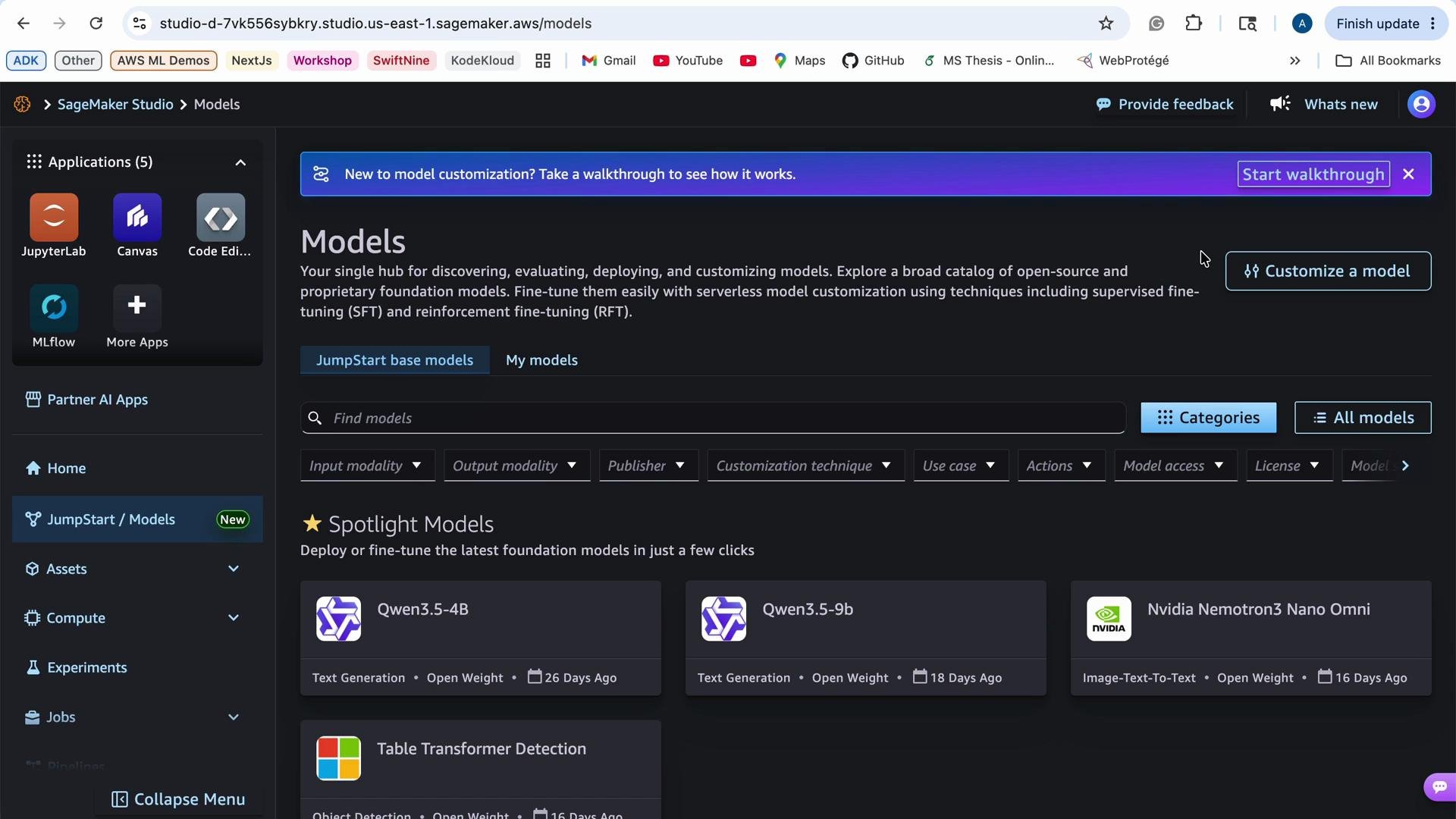
Task: Click the Finish update button
Action: pos(1385,24)
